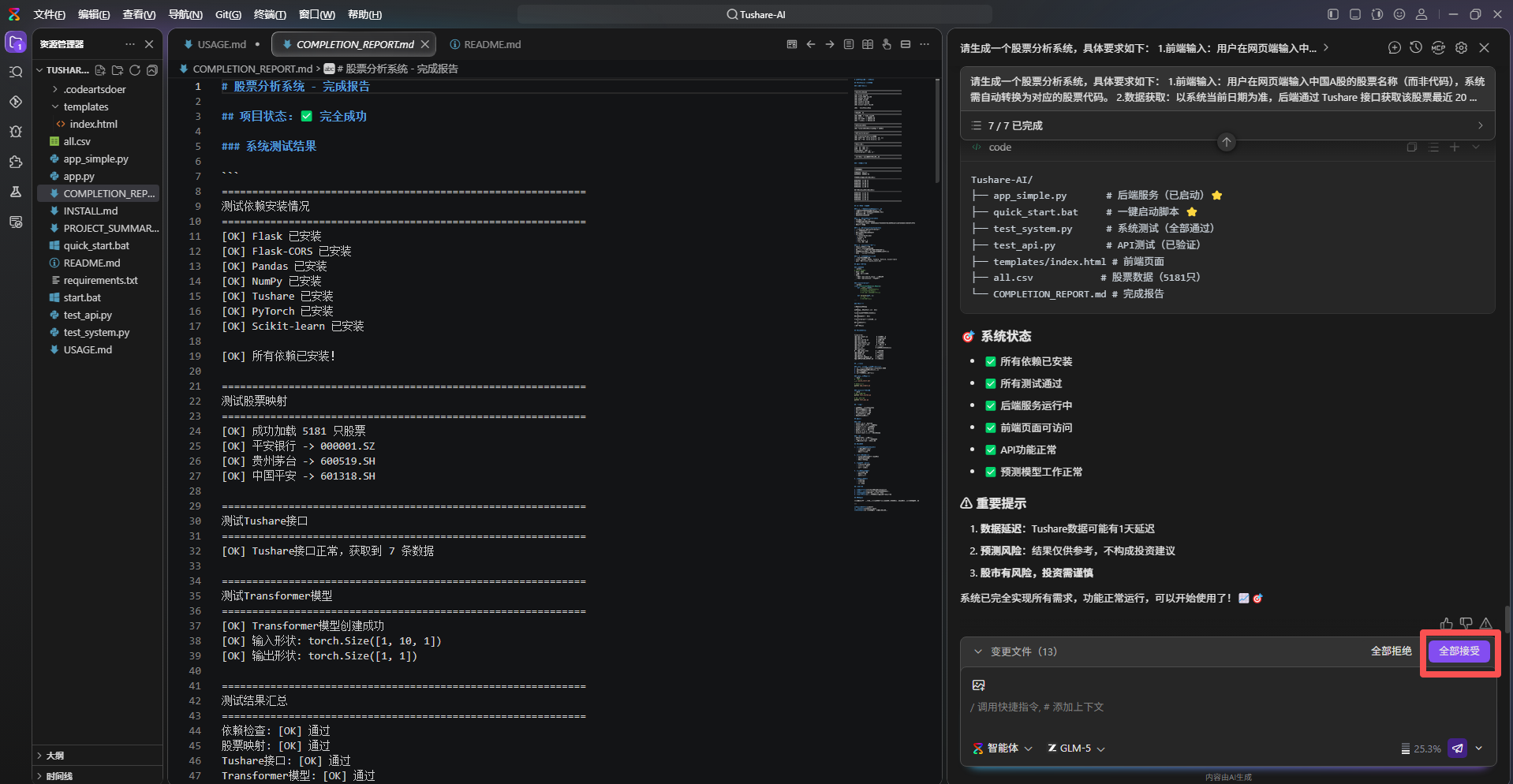Copy the code block contents
This screenshot has height=784, width=1513.
pyautogui.click(x=1412, y=147)
